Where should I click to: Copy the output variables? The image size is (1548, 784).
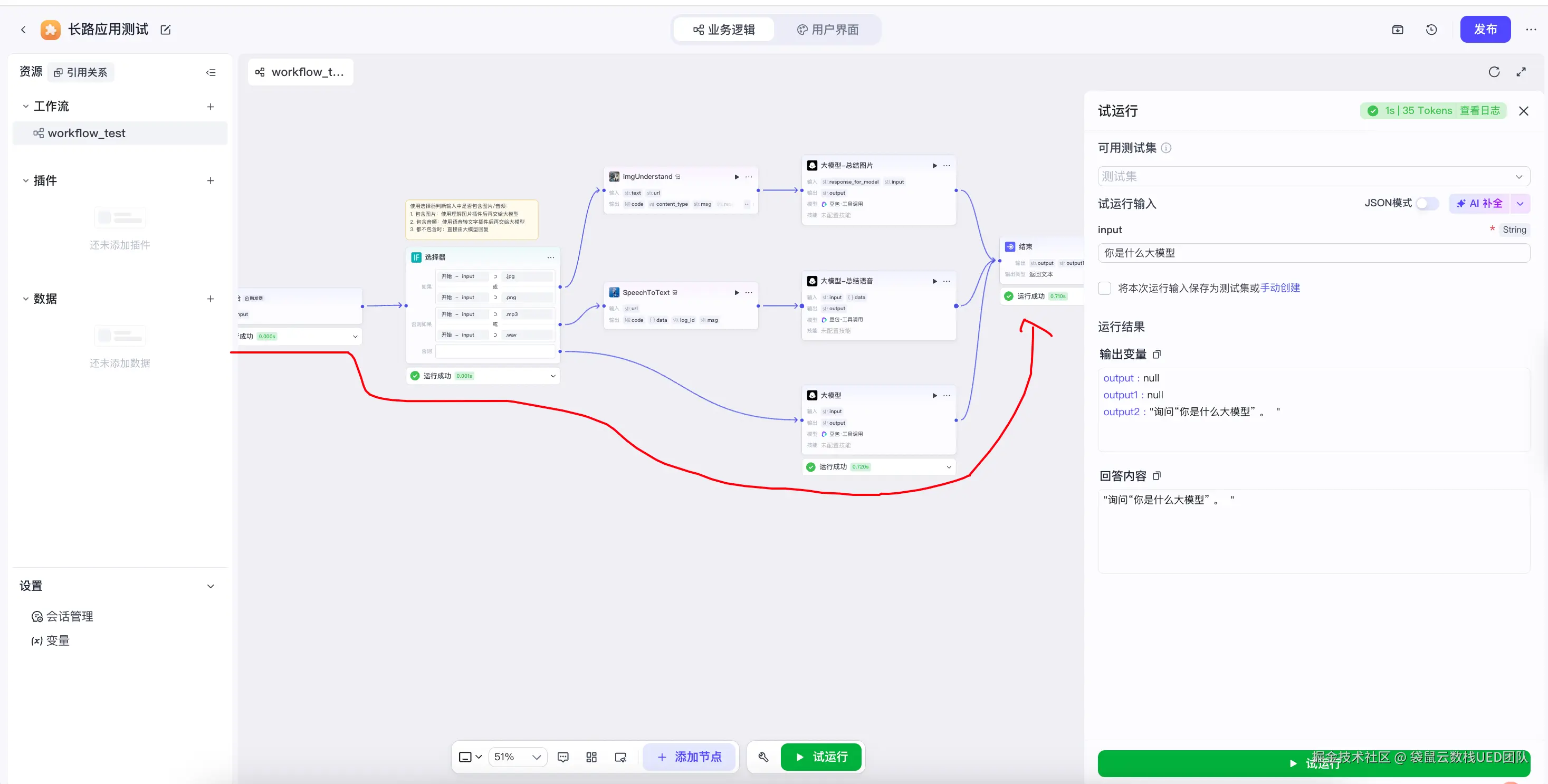[1157, 355]
